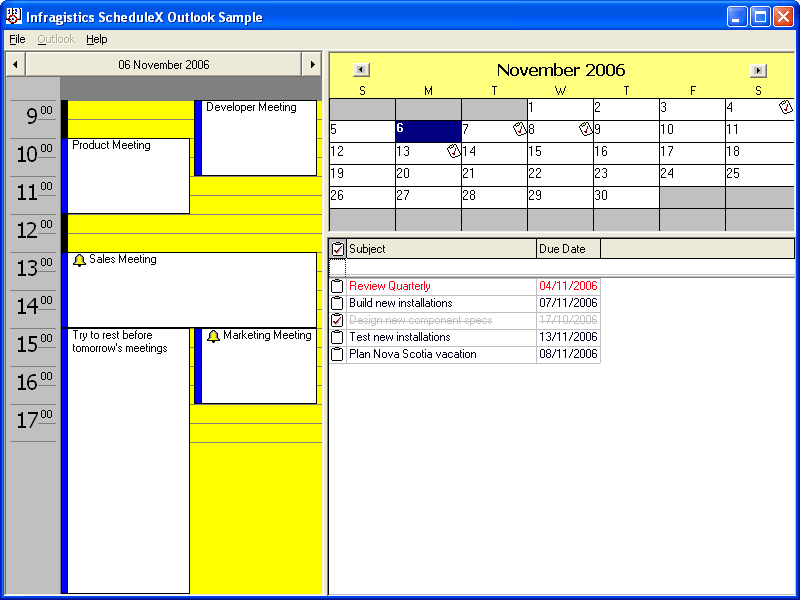Image resolution: width=800 pixels, height=600 pixels.
Task: Select the Product Meeting appointment
Action: coord(126,176)
